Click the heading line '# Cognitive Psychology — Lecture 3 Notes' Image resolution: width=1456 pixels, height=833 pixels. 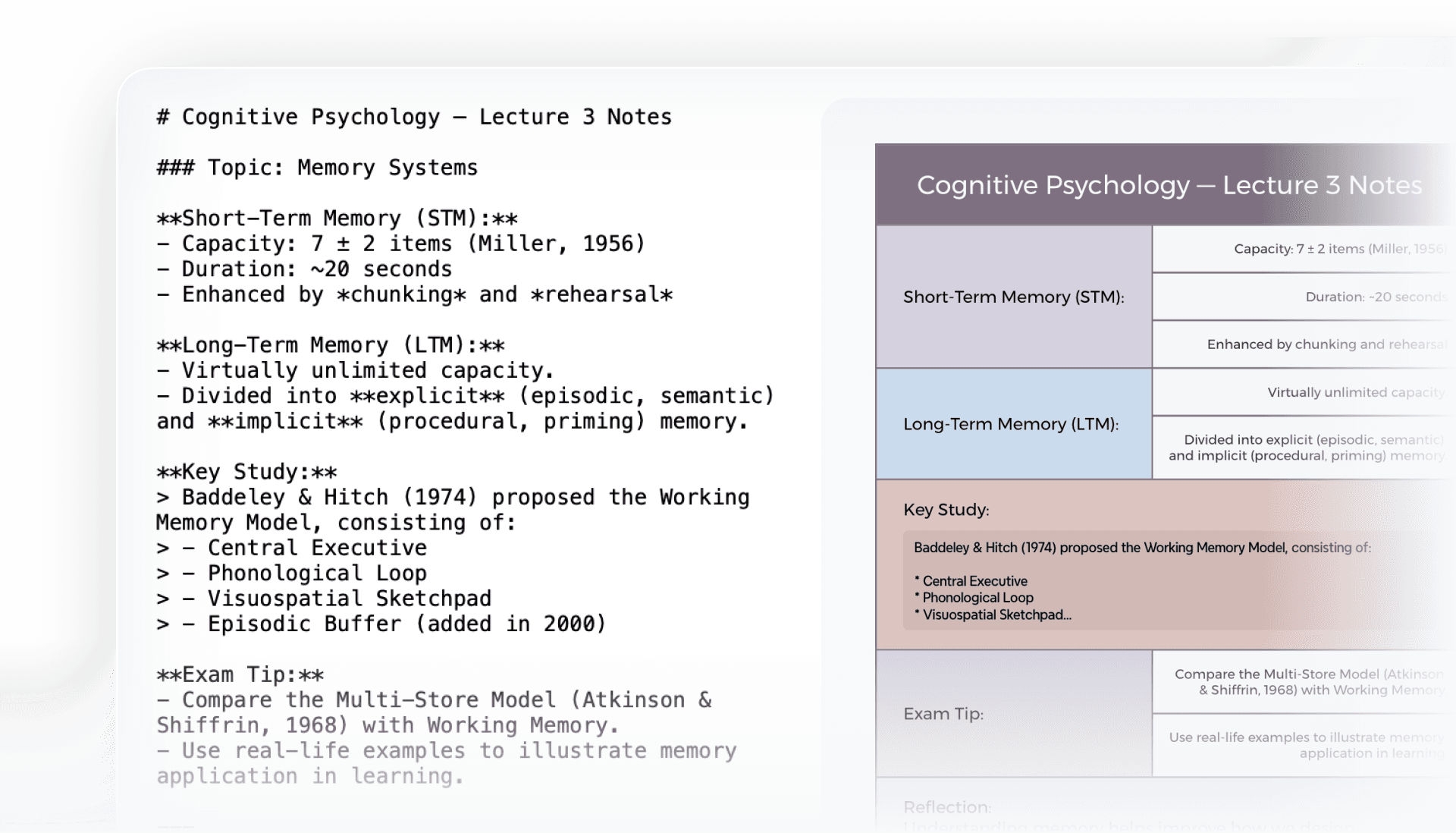coord(414,117)
